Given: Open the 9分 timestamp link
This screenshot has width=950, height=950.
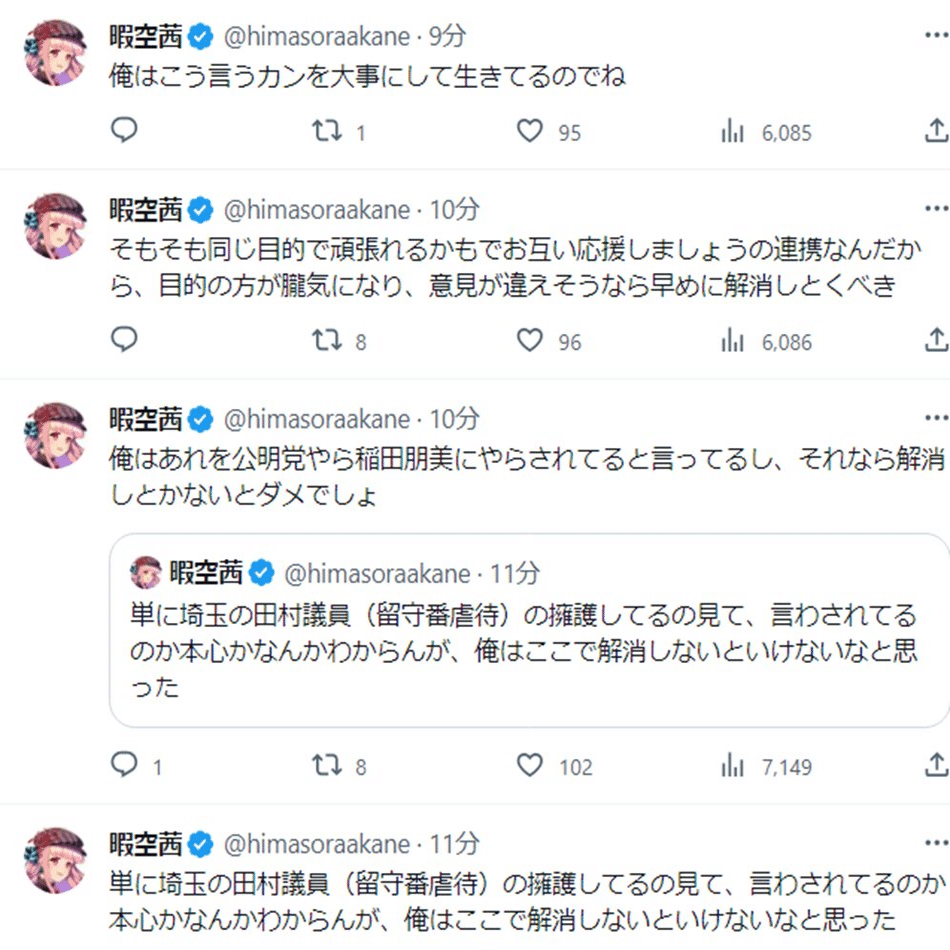Looking at the screenshot, I should pos(447,37).
